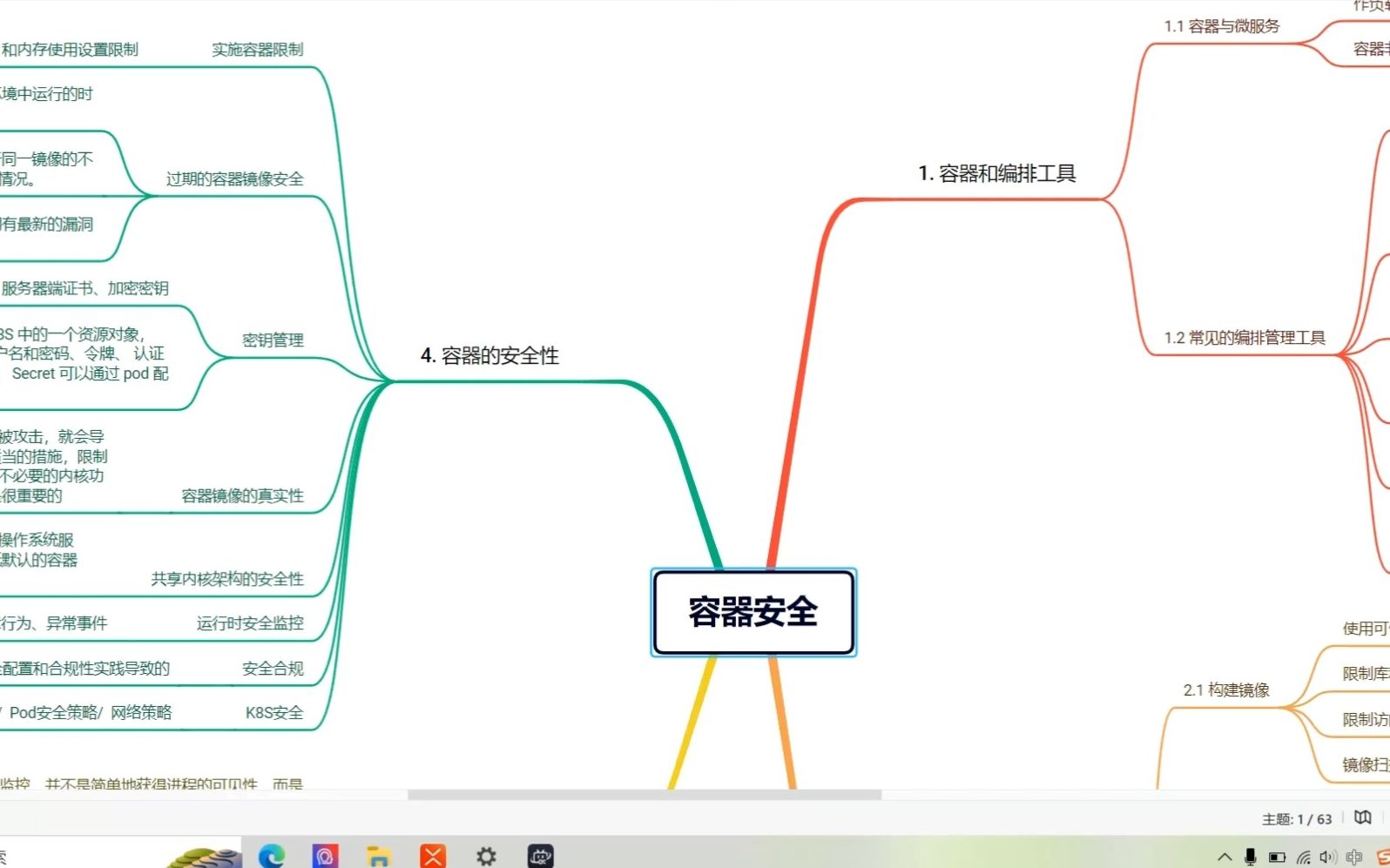1390x868 pixels.
Task: Select the node 共享内核架构的安全性
Action: (227, 580)
